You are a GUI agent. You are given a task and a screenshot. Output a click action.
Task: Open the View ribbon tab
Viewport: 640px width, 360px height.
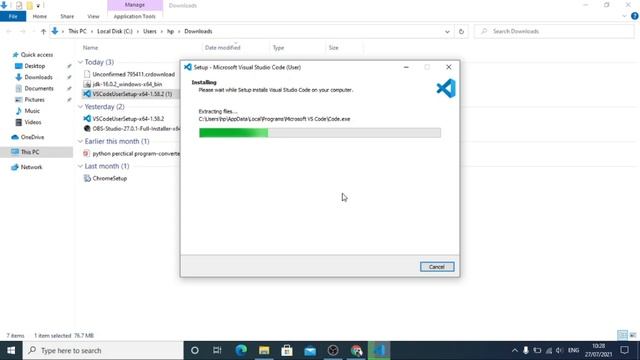click(93, 16)
